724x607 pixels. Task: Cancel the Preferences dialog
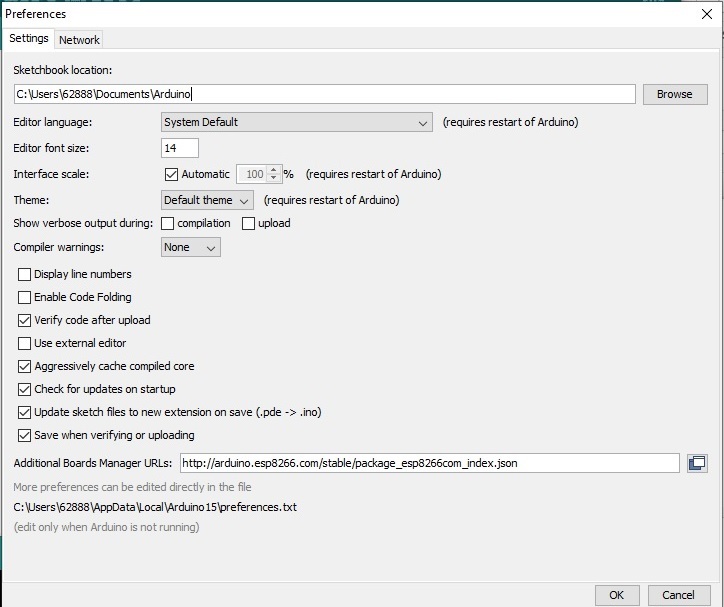[678, 595]
